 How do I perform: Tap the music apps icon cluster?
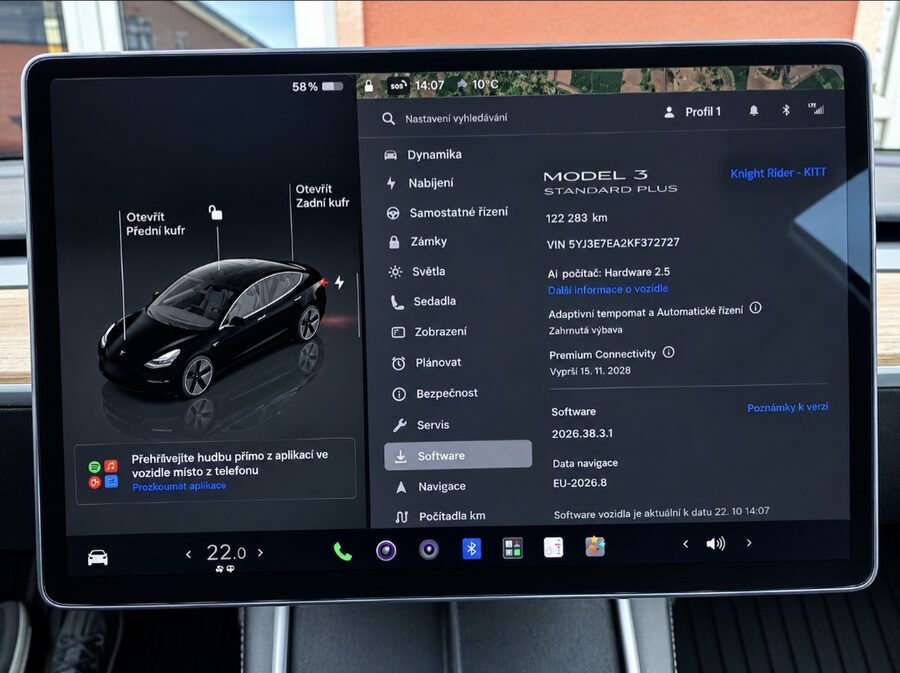pos(103,473)
